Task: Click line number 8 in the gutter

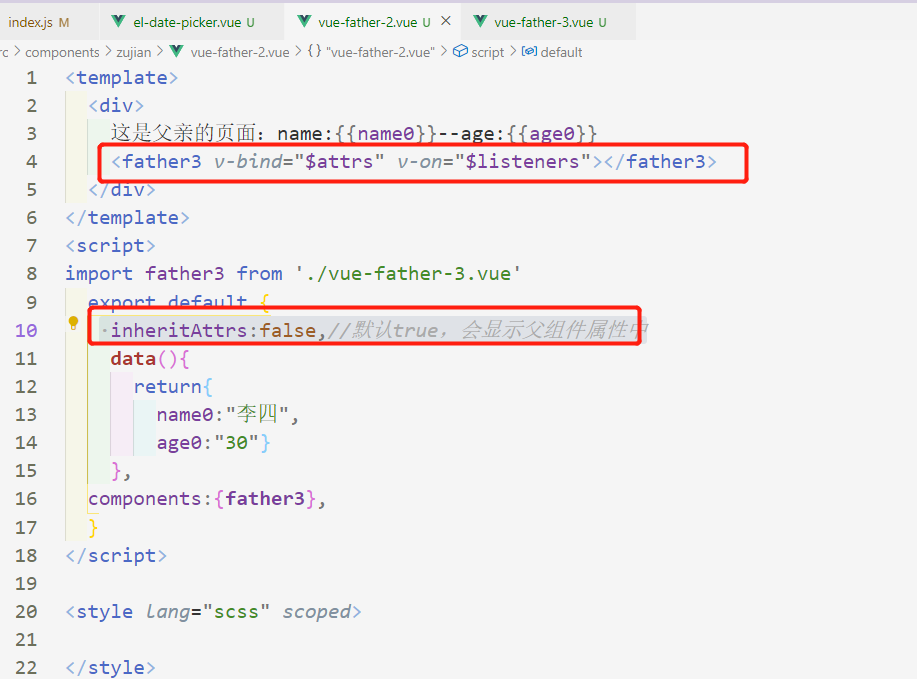Action: point(31,273)
